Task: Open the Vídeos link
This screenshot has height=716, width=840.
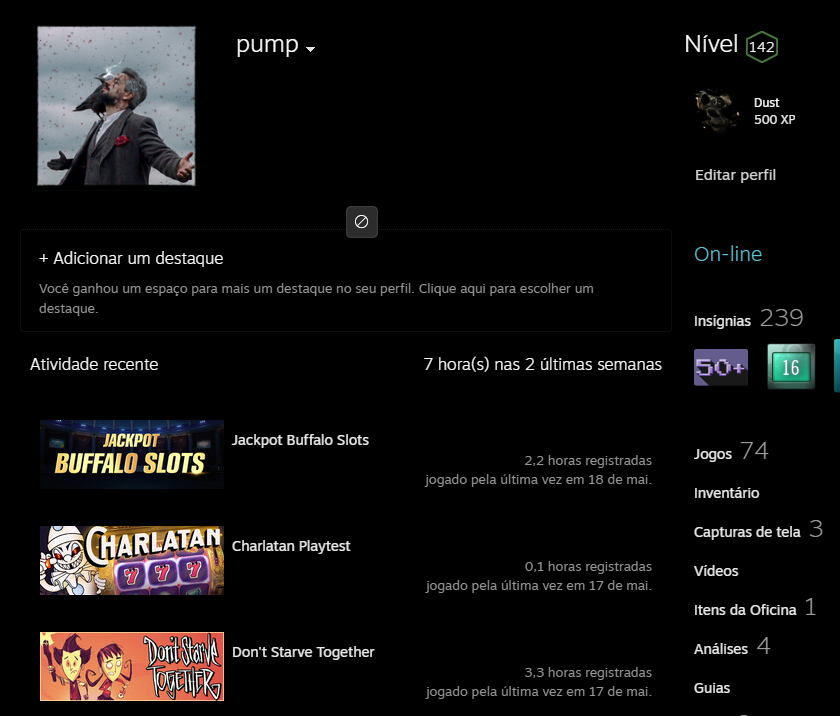Action: pyautogui.click(x=716, y=571)
